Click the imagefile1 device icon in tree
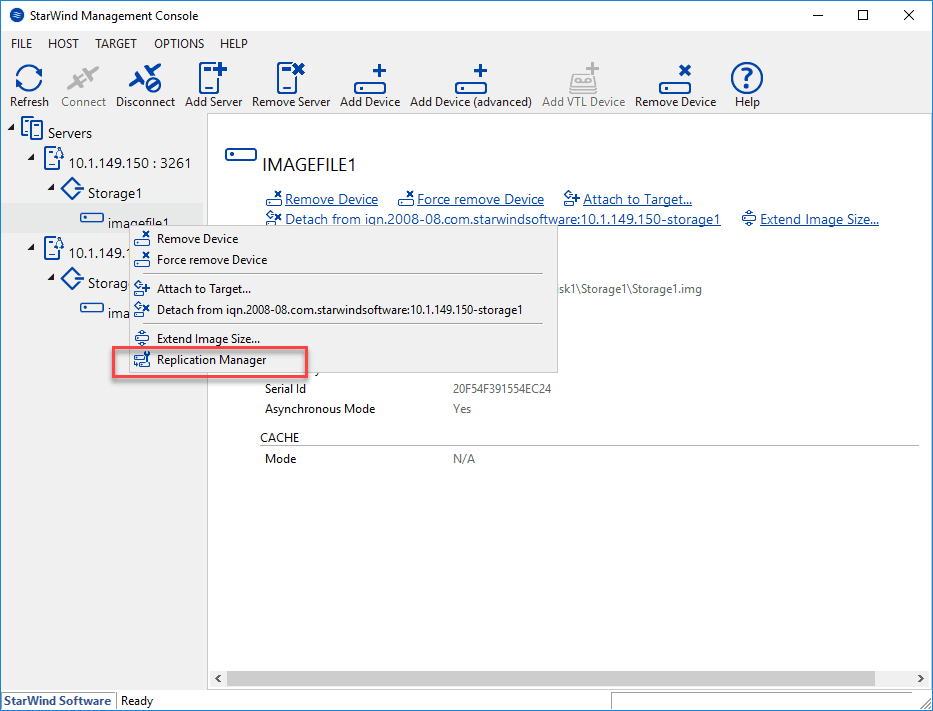The image size is (933, 711). [92, 218]
